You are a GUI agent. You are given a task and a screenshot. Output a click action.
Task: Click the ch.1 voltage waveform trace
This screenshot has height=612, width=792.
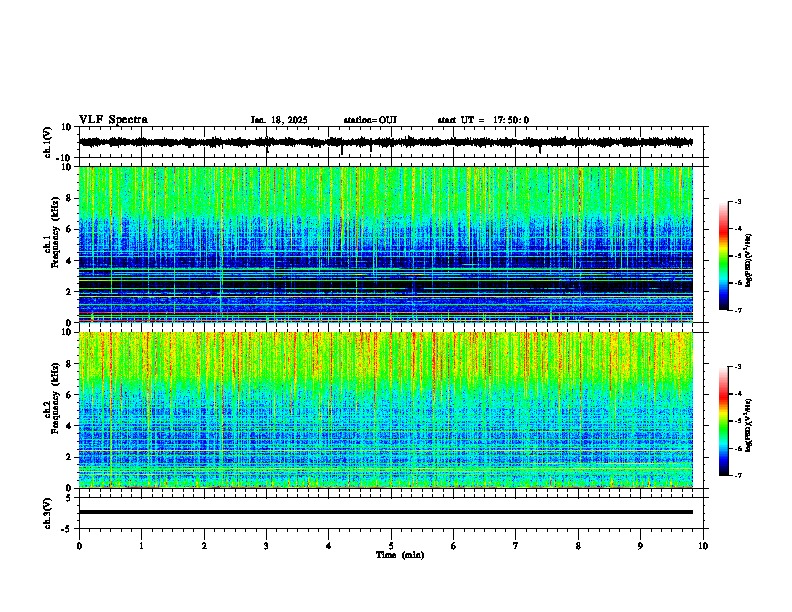click(x=386, y=142)
